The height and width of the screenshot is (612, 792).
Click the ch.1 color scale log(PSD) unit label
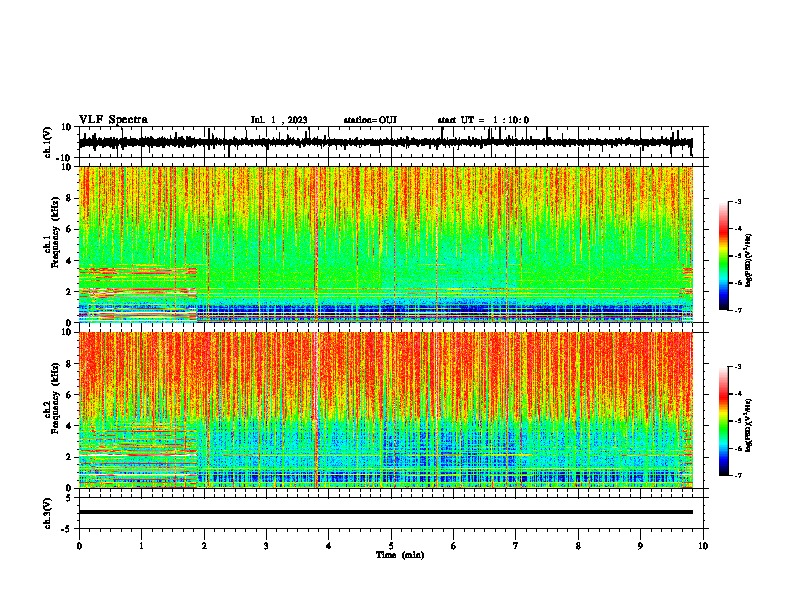[749, 261]
